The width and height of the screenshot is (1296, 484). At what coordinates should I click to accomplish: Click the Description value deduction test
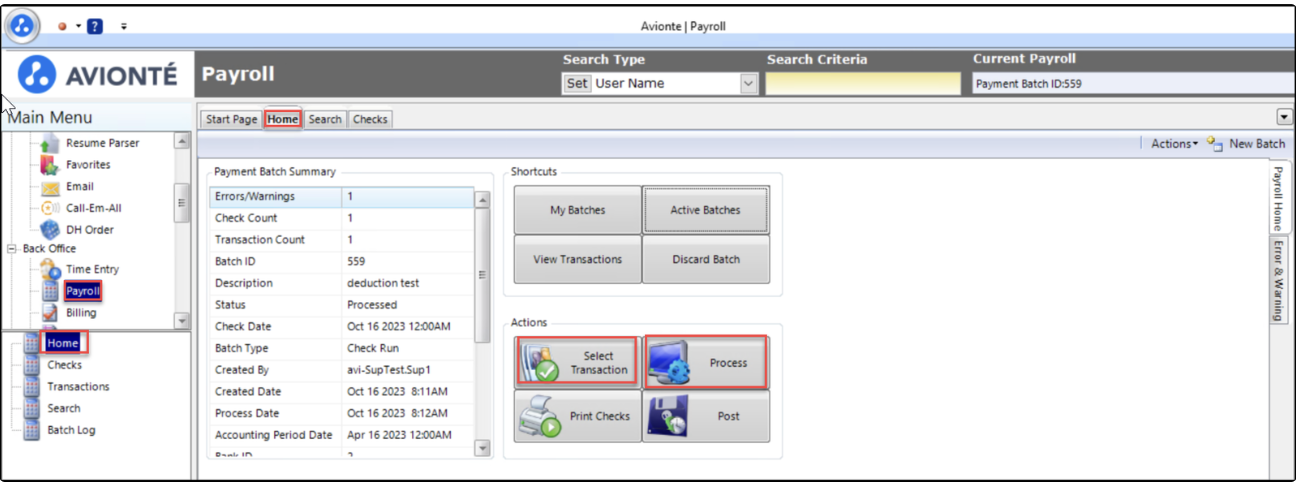tap(383, 283)
